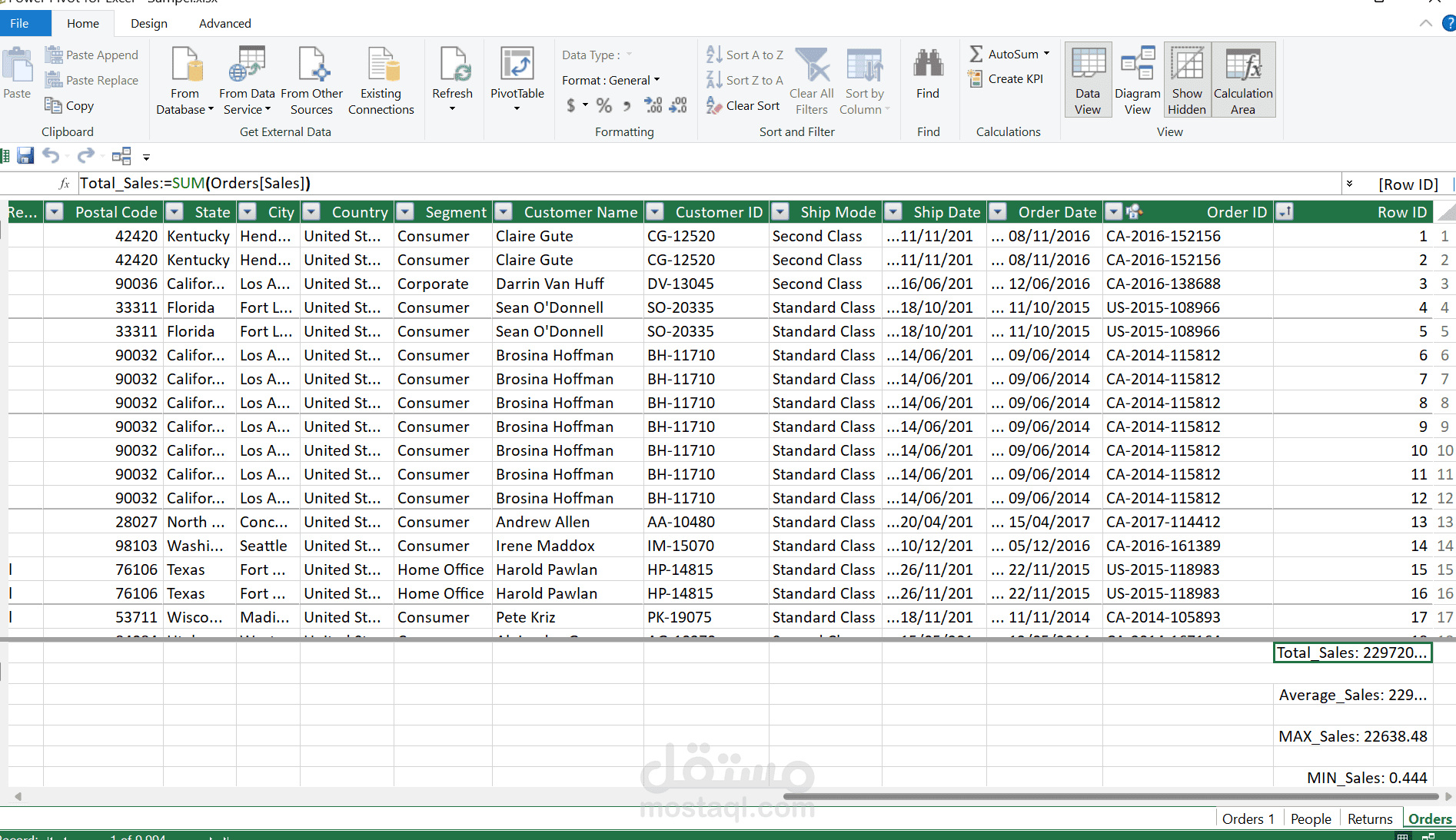Select the Orders sheet tab

(1430, 818)
